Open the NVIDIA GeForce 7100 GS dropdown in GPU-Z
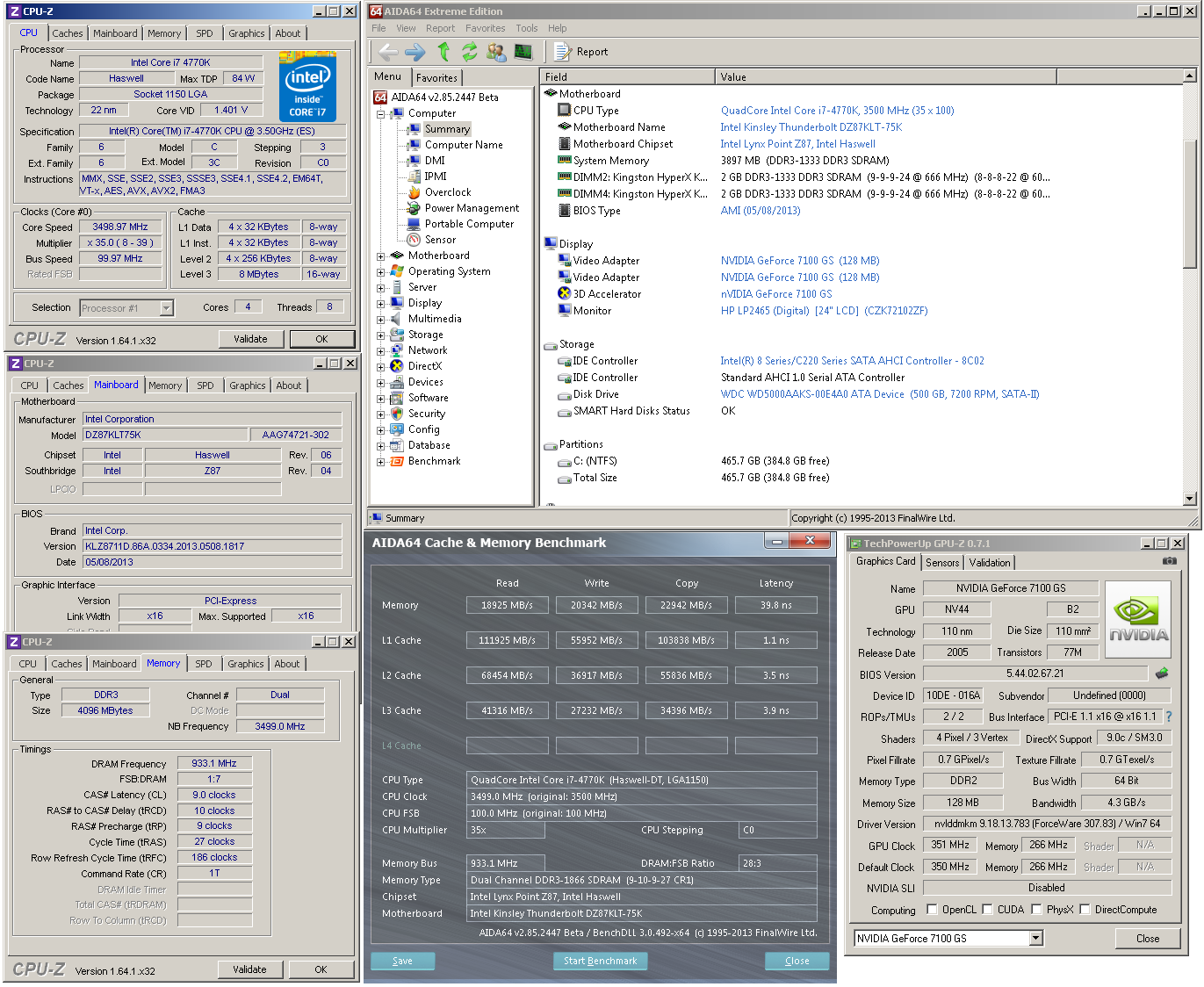This screenshot has height=987, width=1204. click(1036, 938)
